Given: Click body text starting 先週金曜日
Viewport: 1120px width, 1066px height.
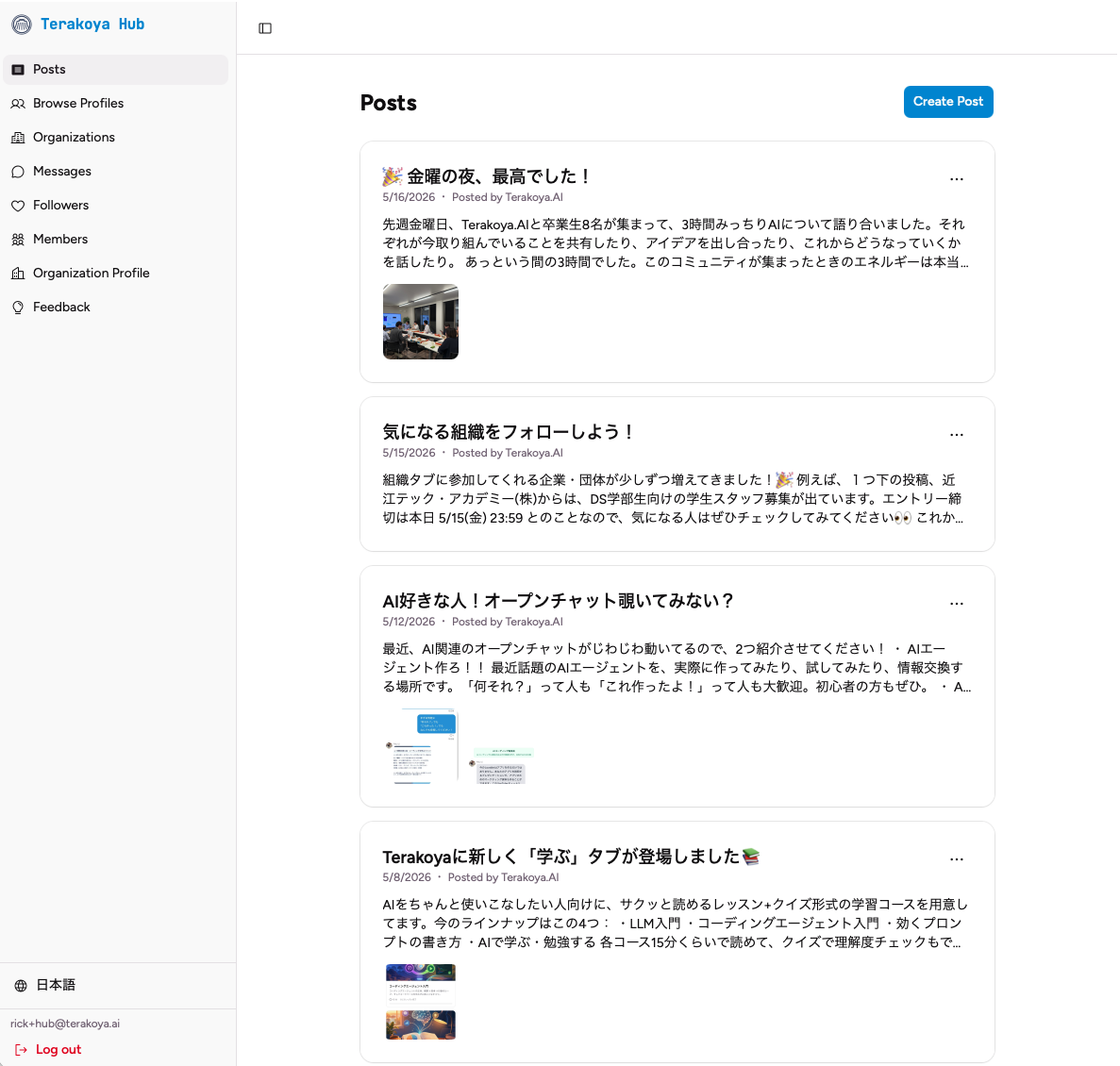Looking at the screenshot, I should pyautogui.click(x=675, y=243).
